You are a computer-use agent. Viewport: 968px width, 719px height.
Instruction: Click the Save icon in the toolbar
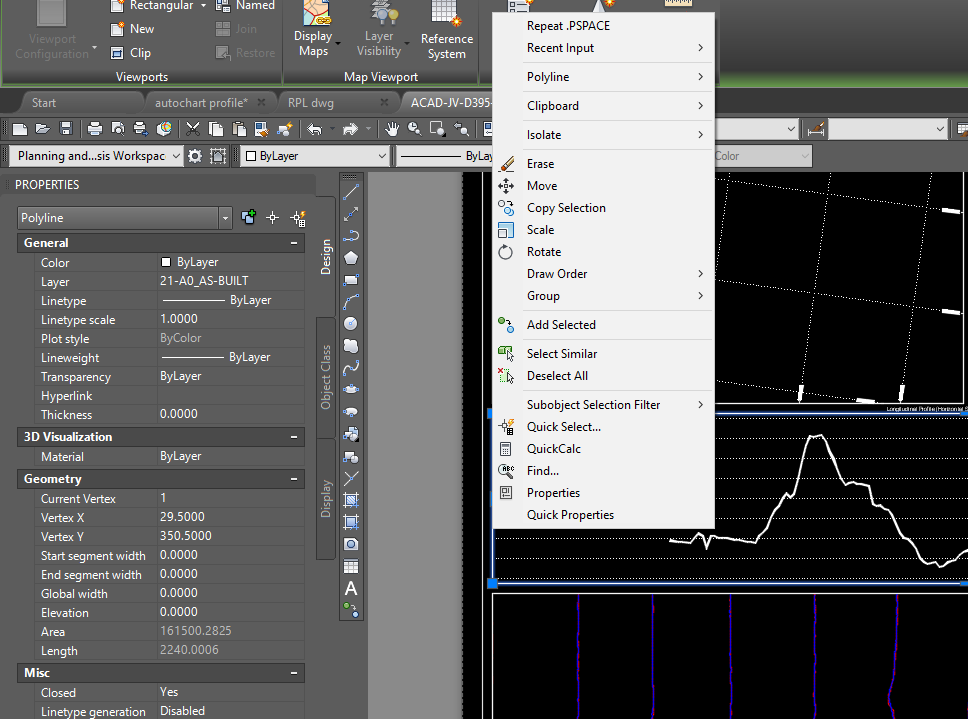pos(66,129)
